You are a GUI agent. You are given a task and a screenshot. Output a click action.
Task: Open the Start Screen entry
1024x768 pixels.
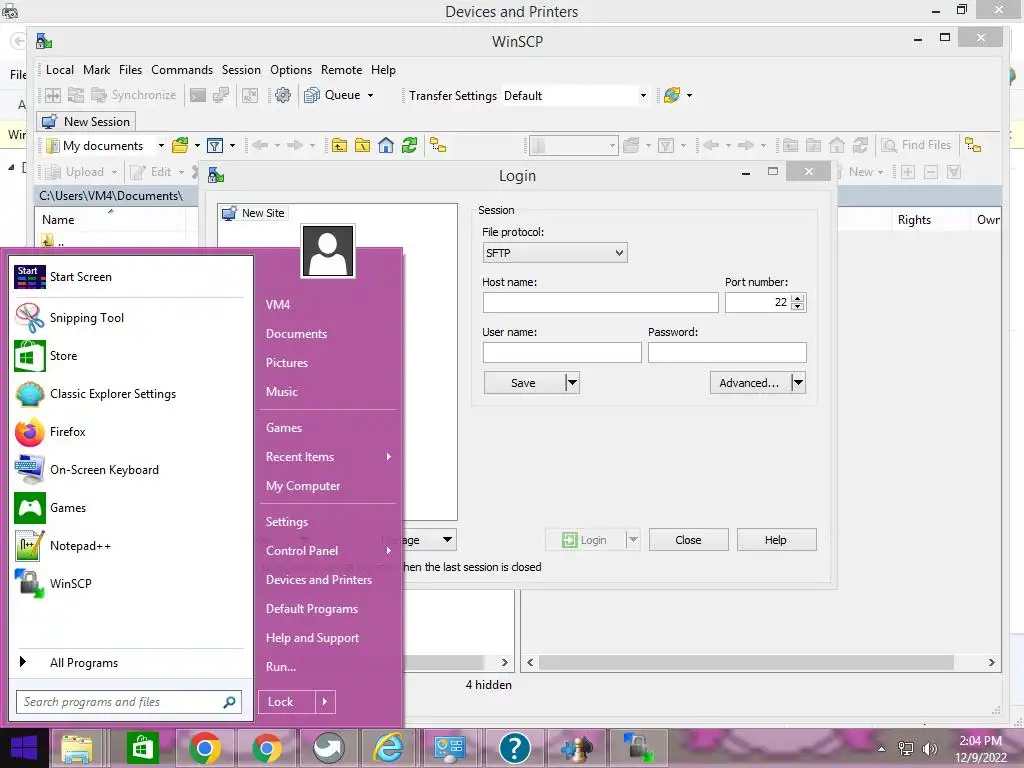point(129,277)
